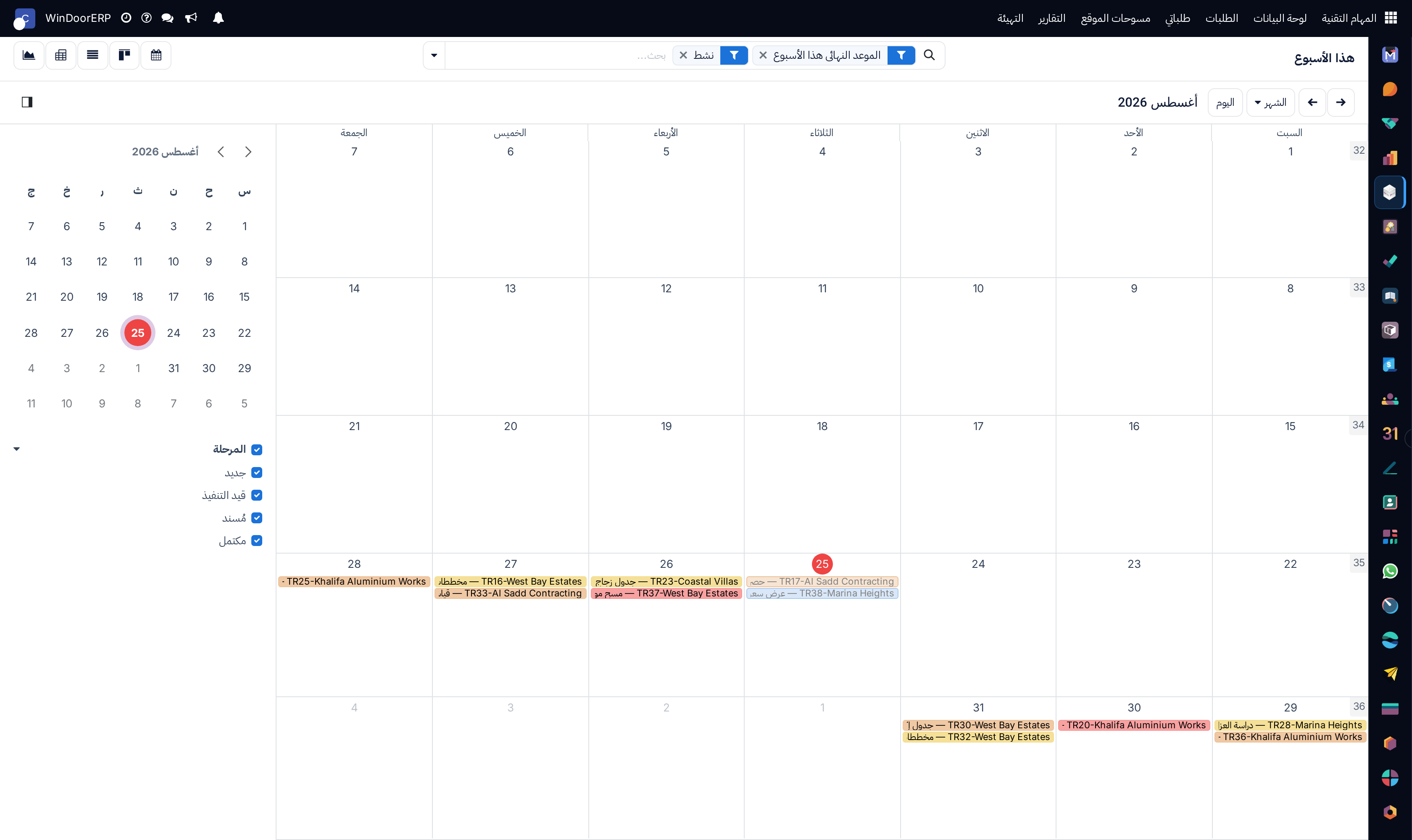
Task: Open the checkmark app in sidebar
Action: [x=1390, y=262]
